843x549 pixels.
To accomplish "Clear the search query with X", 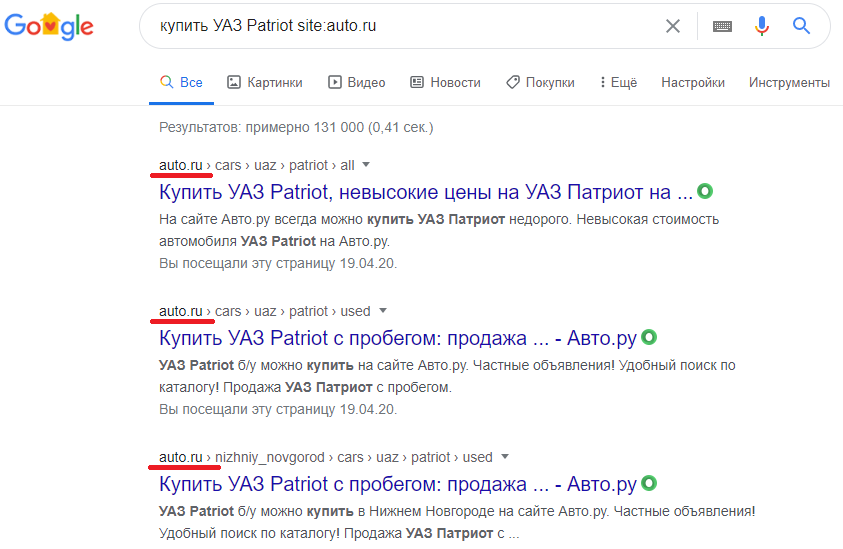I will click(673, 26).
